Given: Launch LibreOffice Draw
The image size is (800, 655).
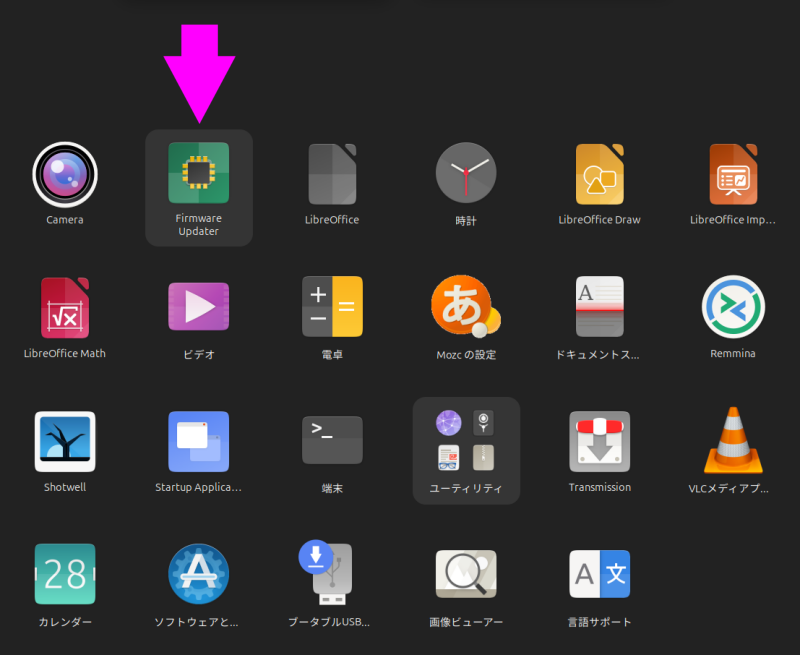Looking at the screenshot, I should tap(599, 174).
